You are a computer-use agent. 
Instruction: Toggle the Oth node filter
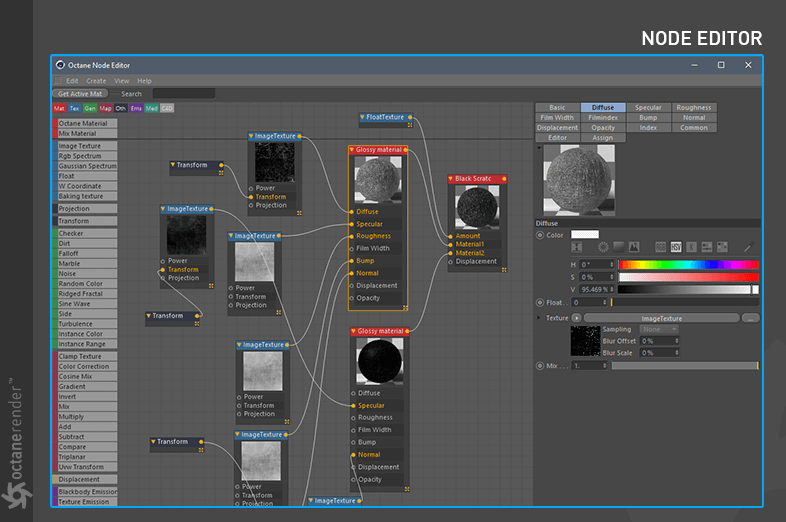click(121, 108)
